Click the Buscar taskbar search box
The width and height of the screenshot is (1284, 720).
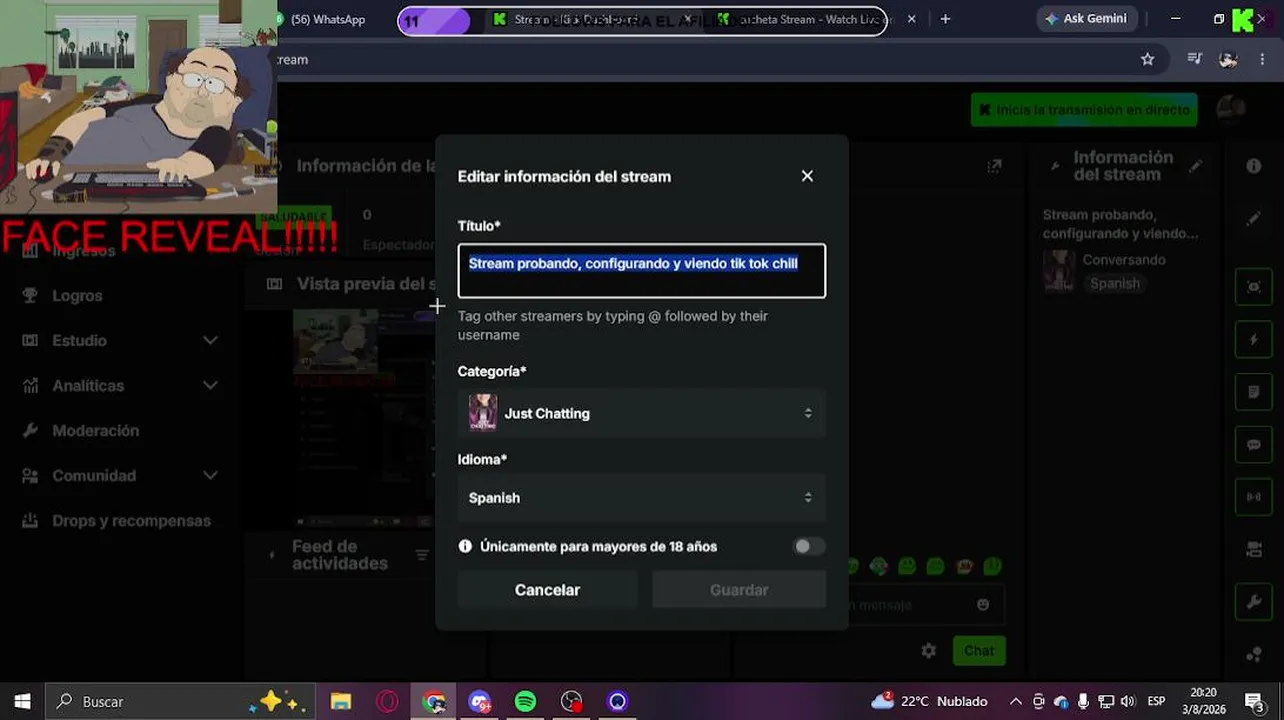coord(180,702)
